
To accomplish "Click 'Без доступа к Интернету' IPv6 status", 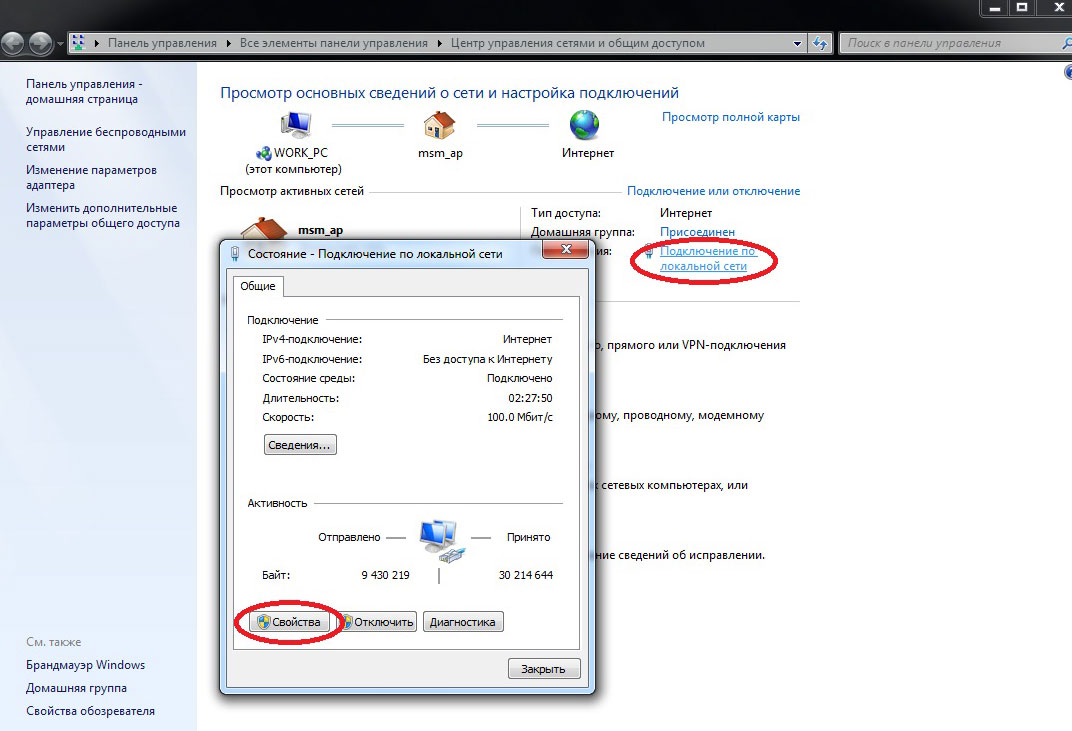I will tap(487, 359).
